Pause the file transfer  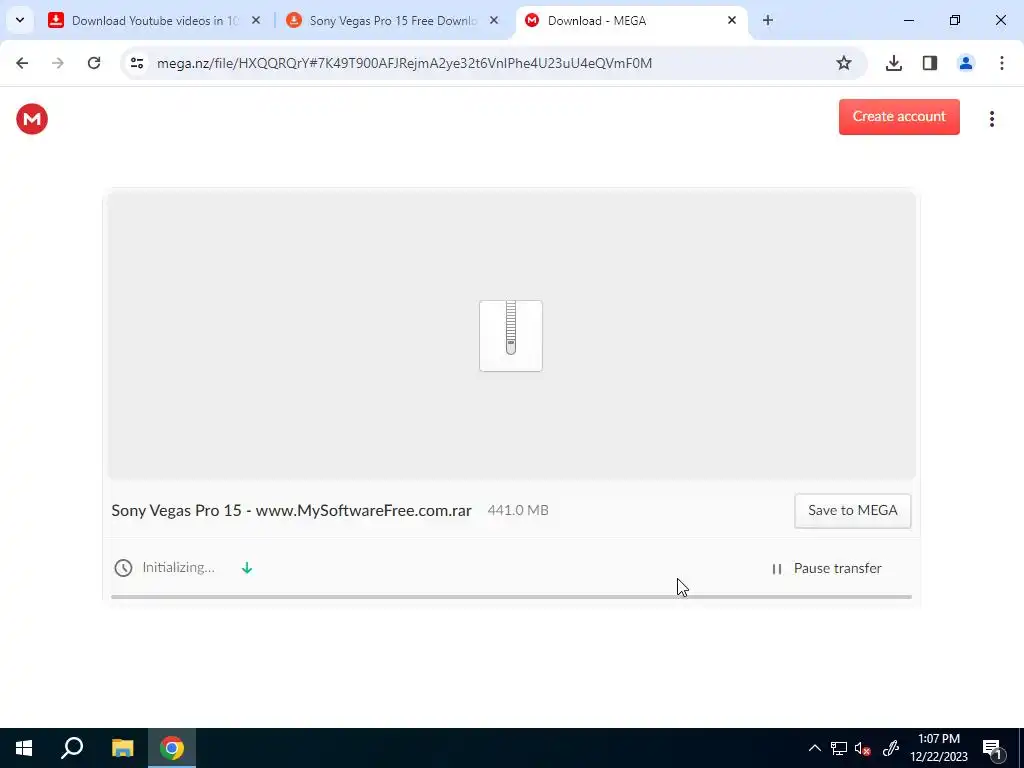(827, 569)
